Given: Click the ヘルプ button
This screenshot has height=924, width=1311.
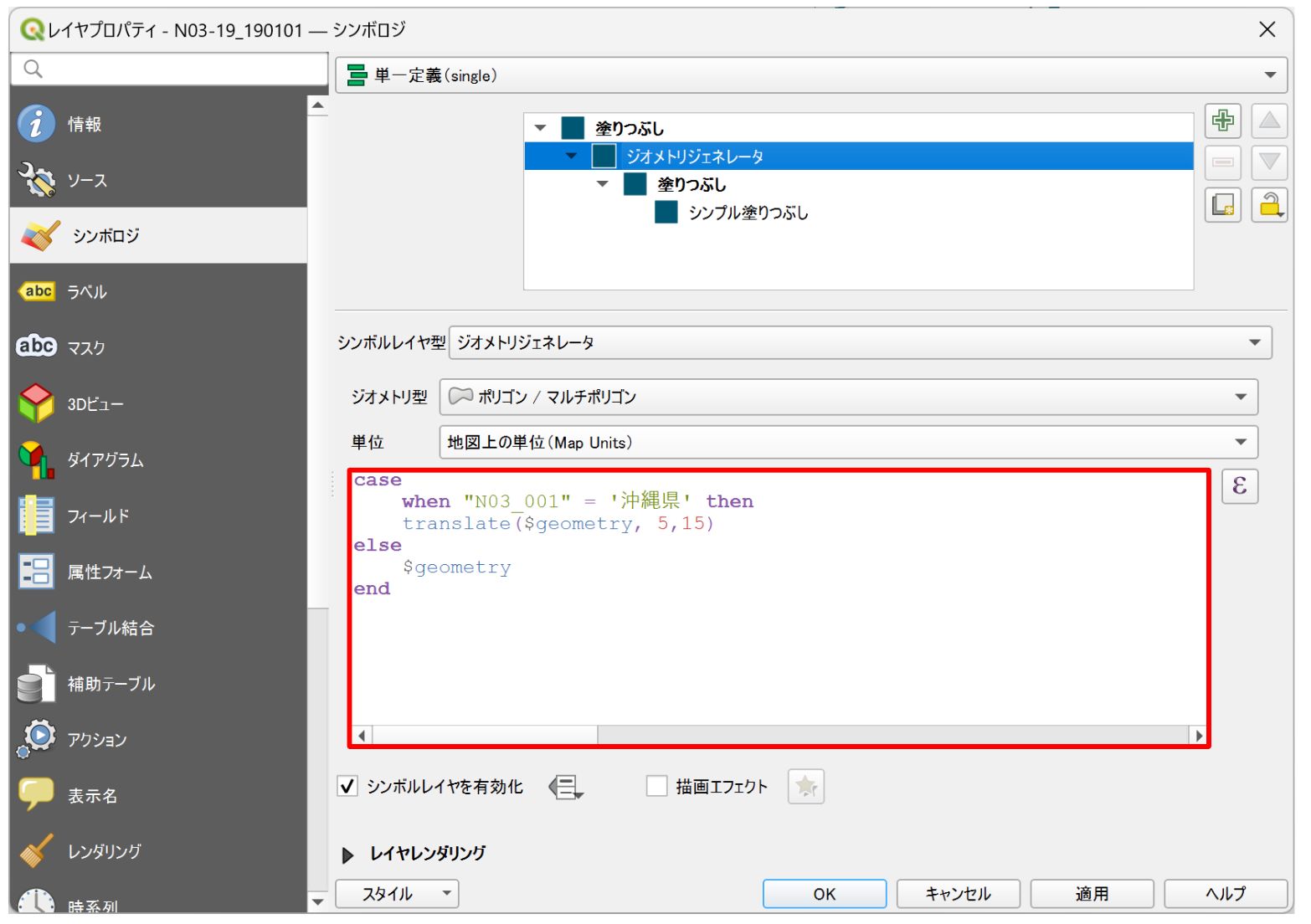Looking at the screenshot, I should coord(1226,894).
